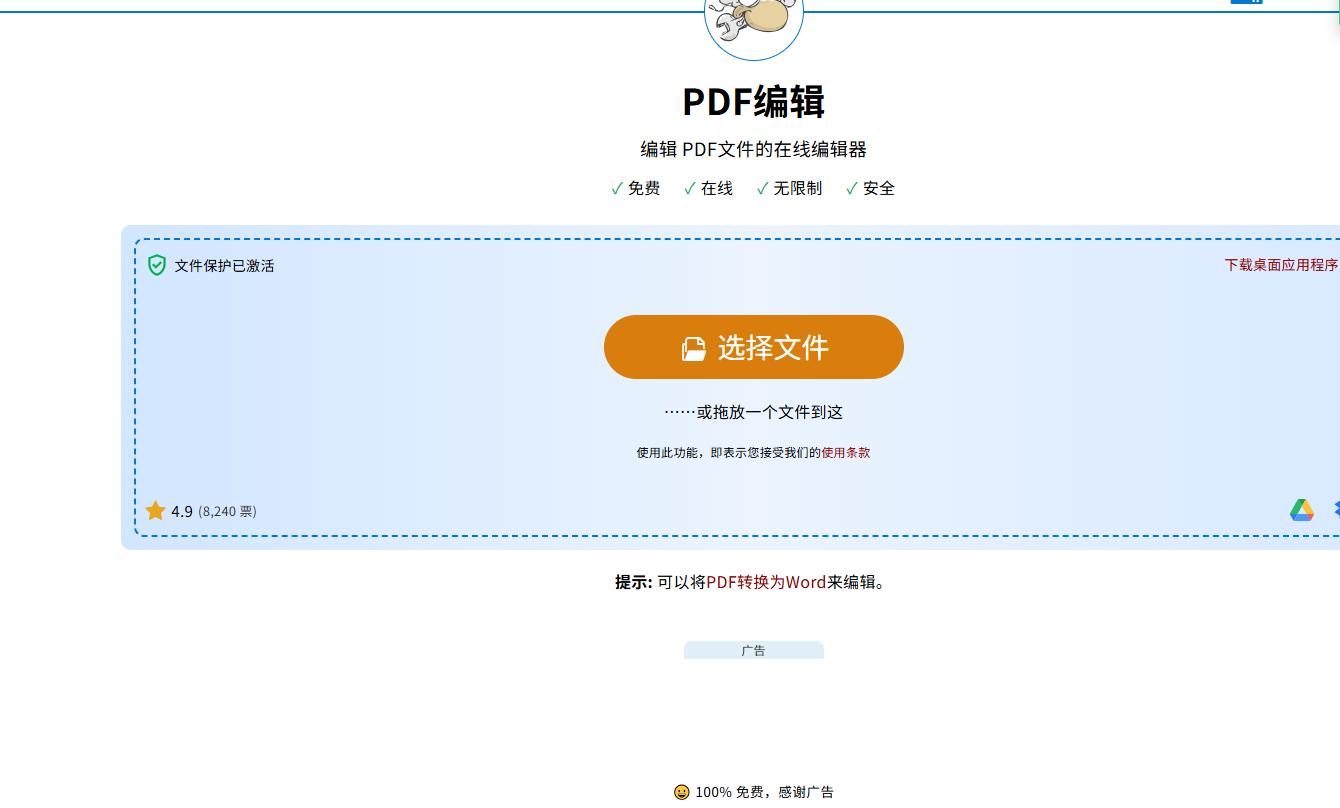Open the 下载桌面应用程序 link
1340x808 pixels.
tap(1281, 265)
